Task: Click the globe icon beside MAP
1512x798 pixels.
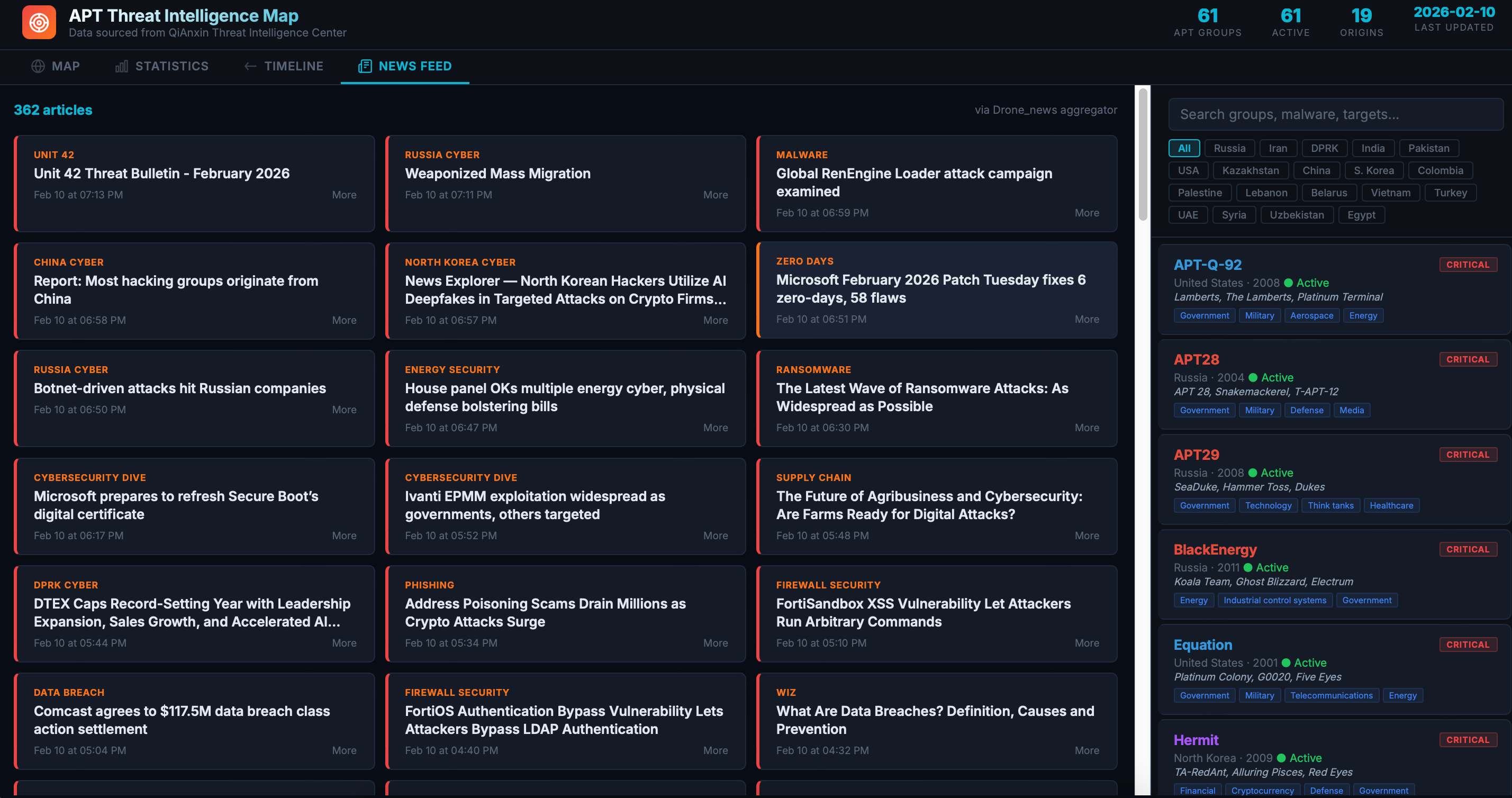Action: [38, 66]
